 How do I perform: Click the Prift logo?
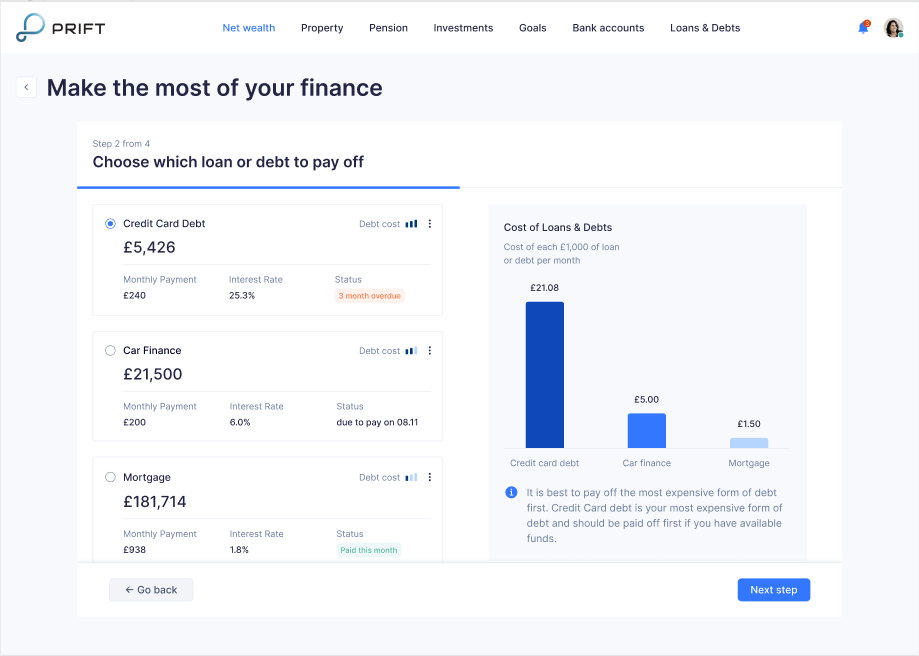(x=60, y=28)
